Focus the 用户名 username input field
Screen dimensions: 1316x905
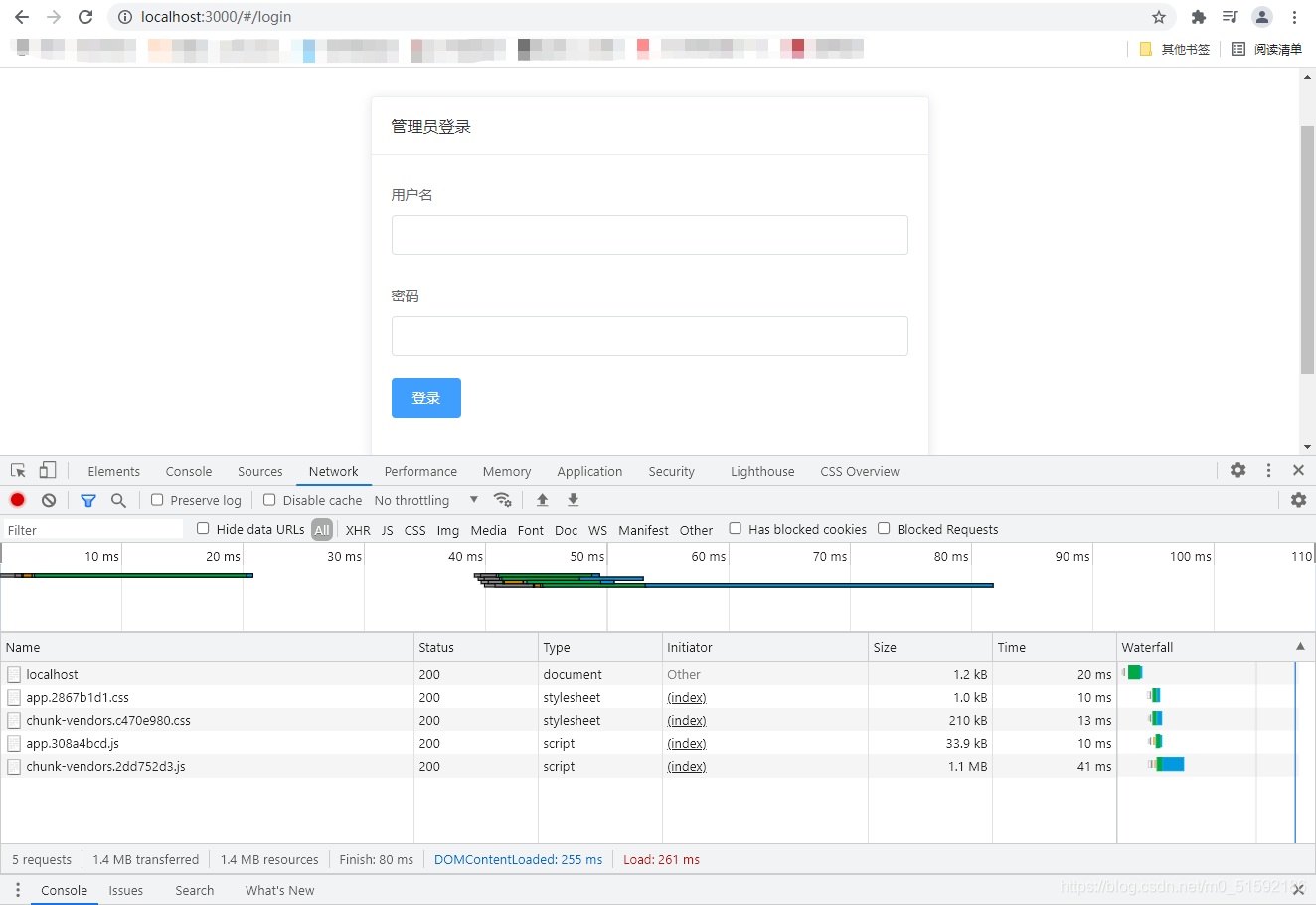tap(650, 235)
